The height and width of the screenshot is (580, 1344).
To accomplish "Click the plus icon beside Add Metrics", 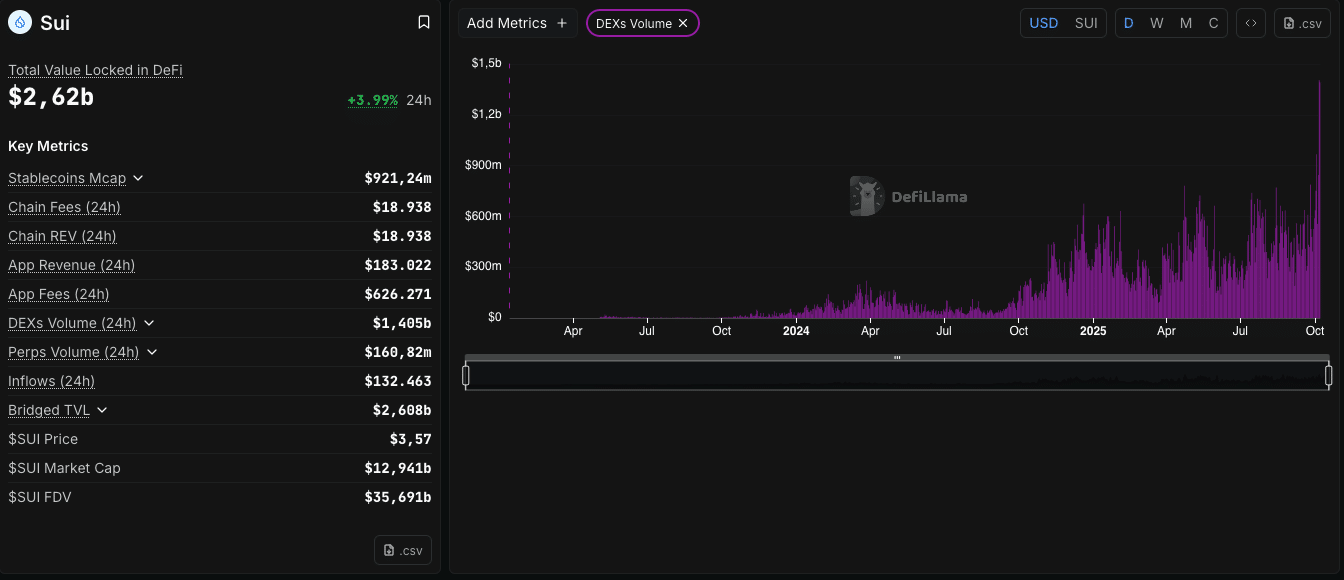I will click(x=562, y=23).
